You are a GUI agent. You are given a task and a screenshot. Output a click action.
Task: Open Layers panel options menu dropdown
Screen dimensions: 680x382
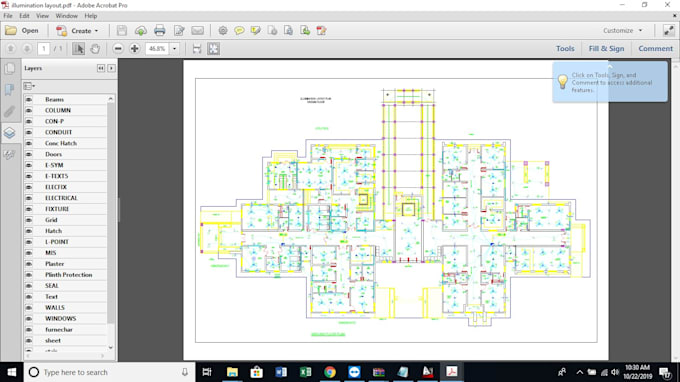pyautogui.click(x=29, y=86)
